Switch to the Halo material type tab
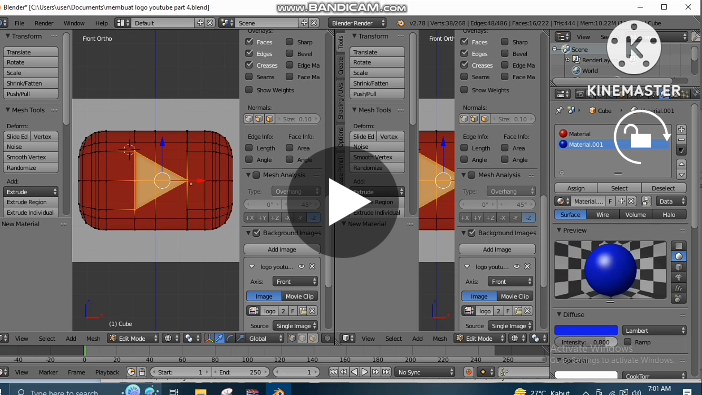702x395 pixels. tap(669, 215)
